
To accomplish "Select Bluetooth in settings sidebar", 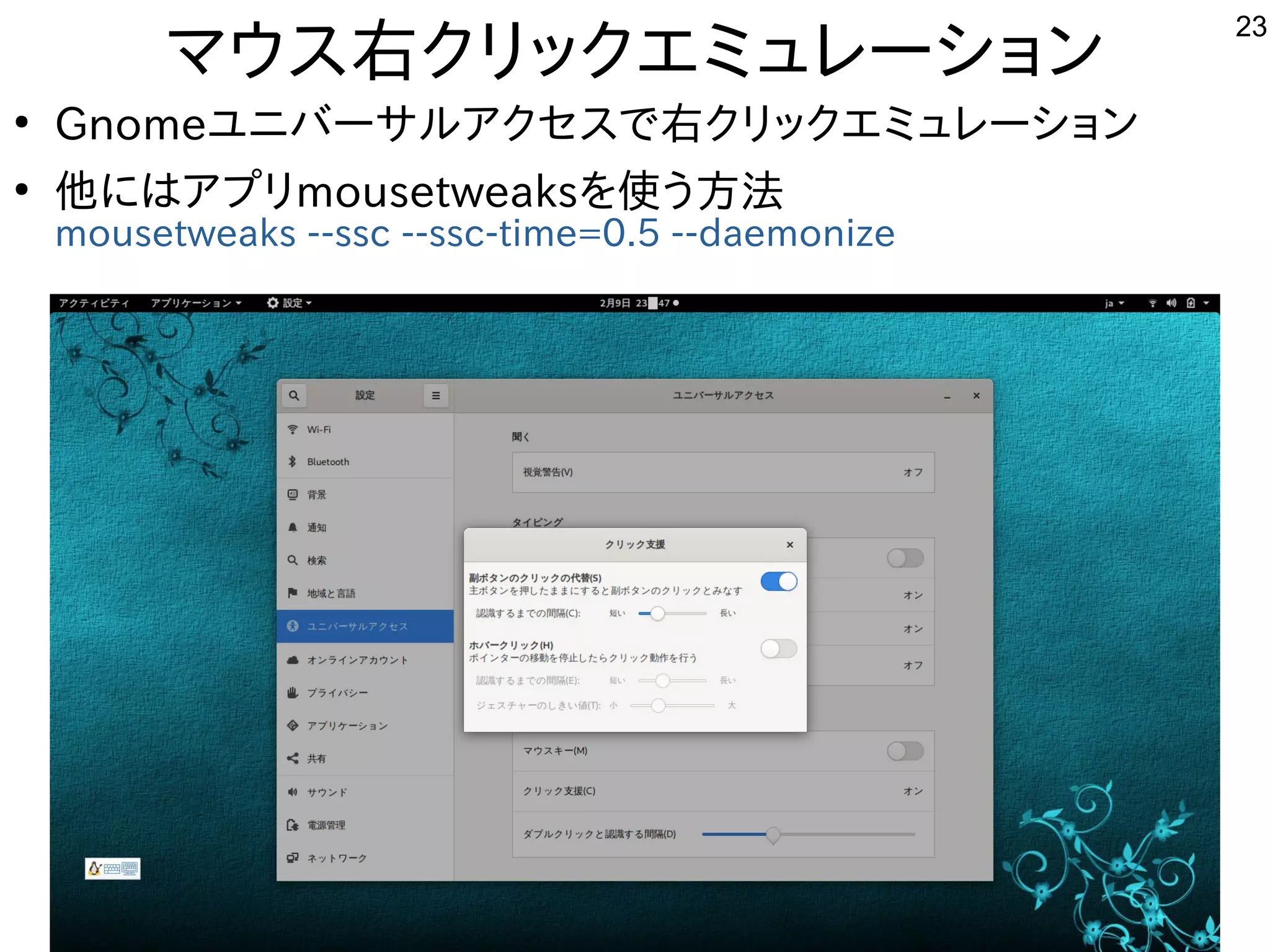I will [x=365, y=462].
